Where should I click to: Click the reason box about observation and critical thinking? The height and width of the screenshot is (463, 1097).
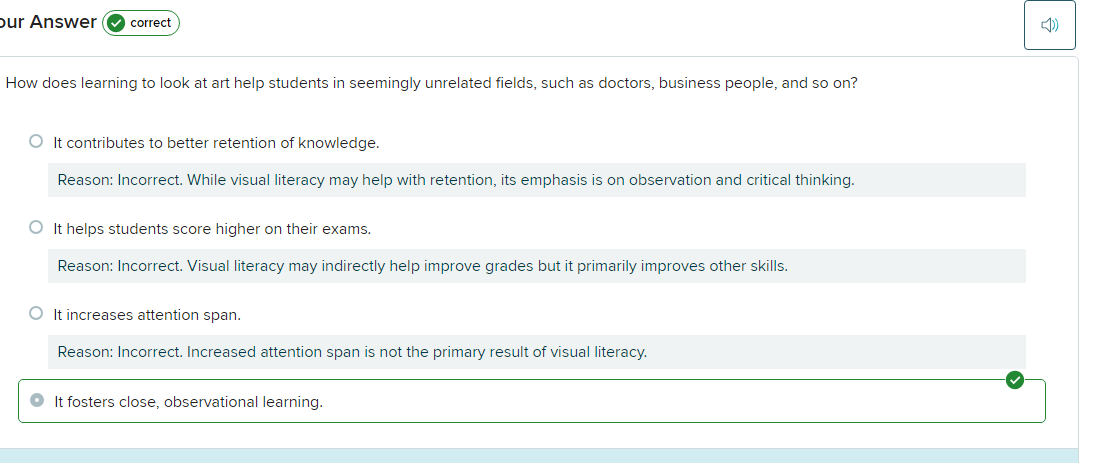coord(536,180)
